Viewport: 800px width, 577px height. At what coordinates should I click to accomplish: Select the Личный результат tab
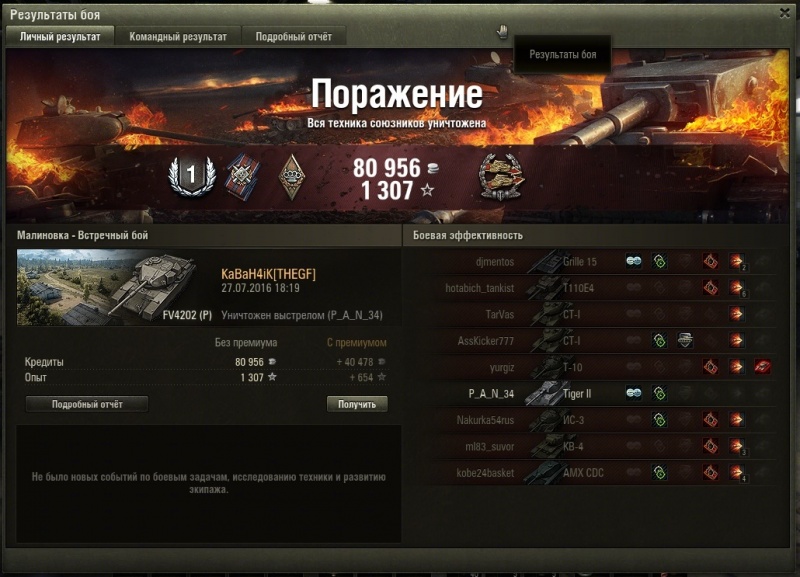tap(60, 37)
